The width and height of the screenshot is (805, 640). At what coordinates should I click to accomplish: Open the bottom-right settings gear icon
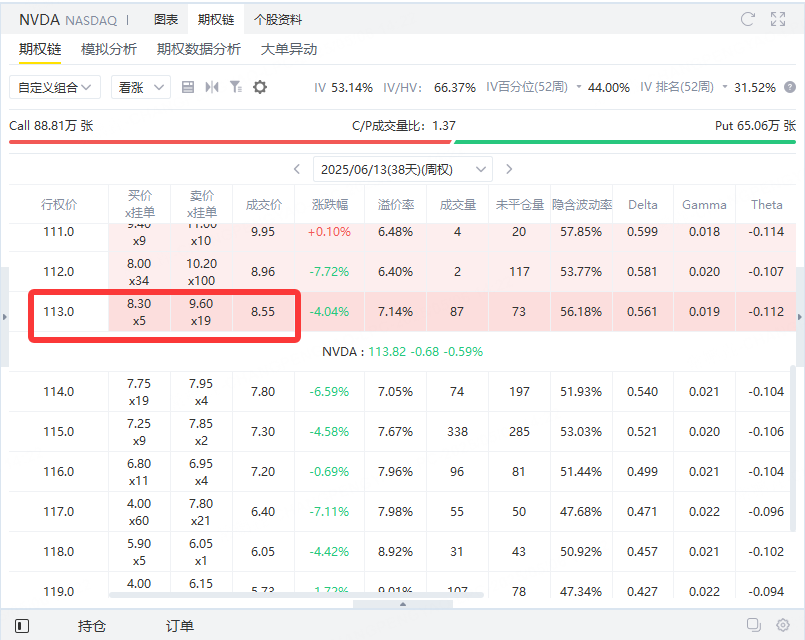pos(782,625)
